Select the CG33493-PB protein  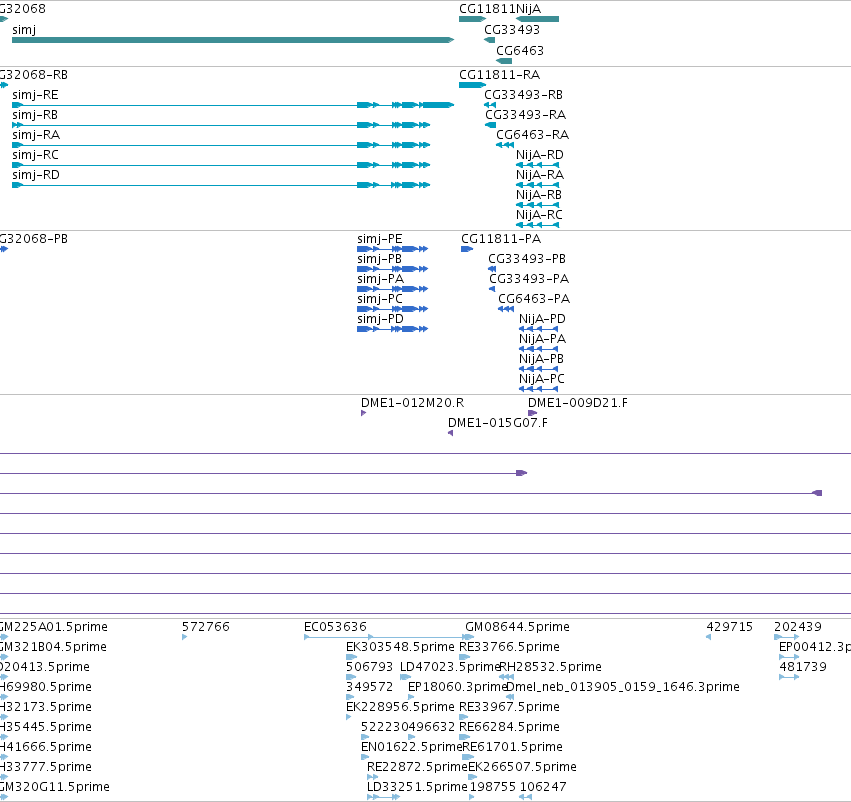tap(492, 269)
